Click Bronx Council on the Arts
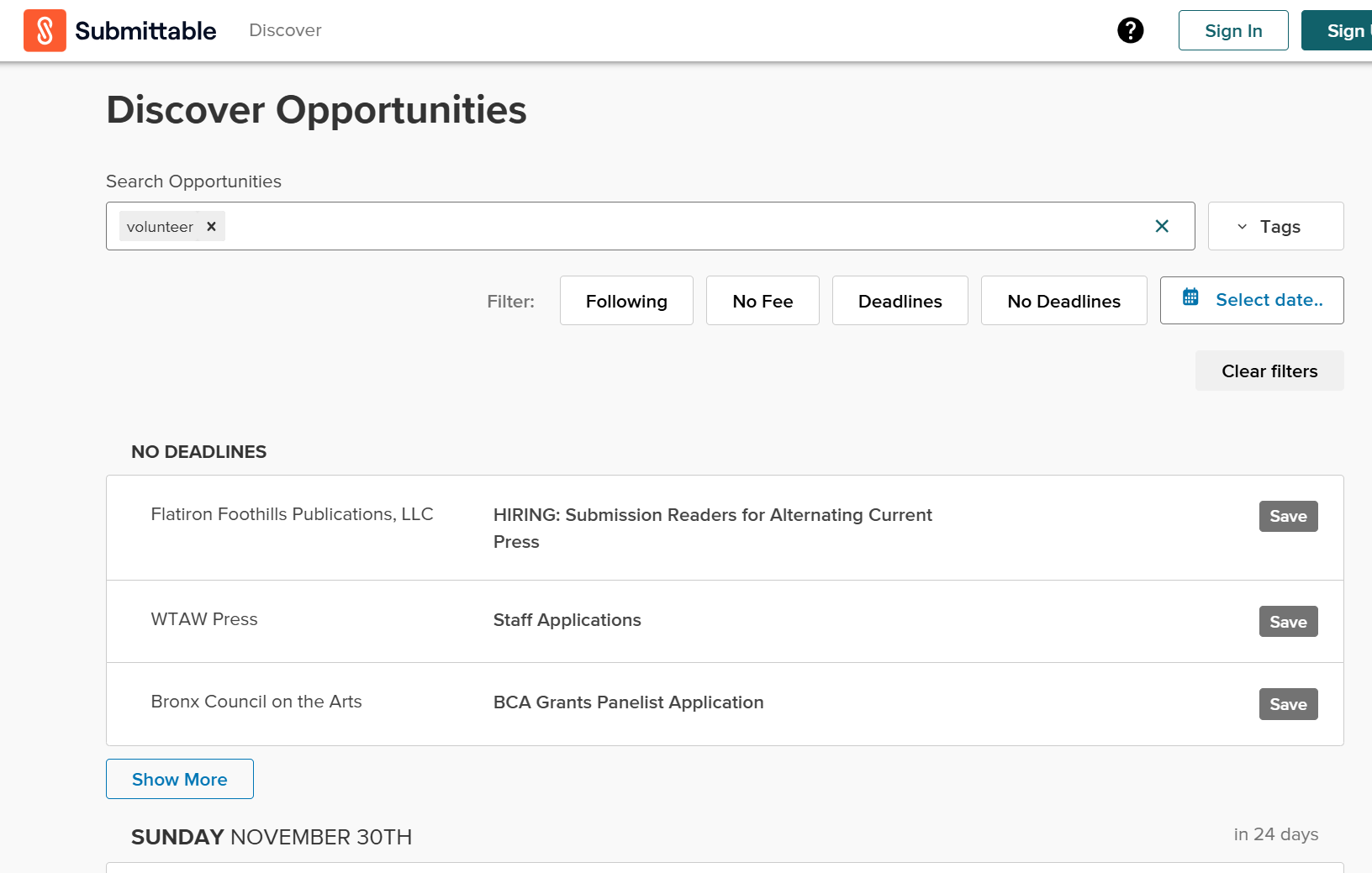1372x873 pixels. [256, 702]
